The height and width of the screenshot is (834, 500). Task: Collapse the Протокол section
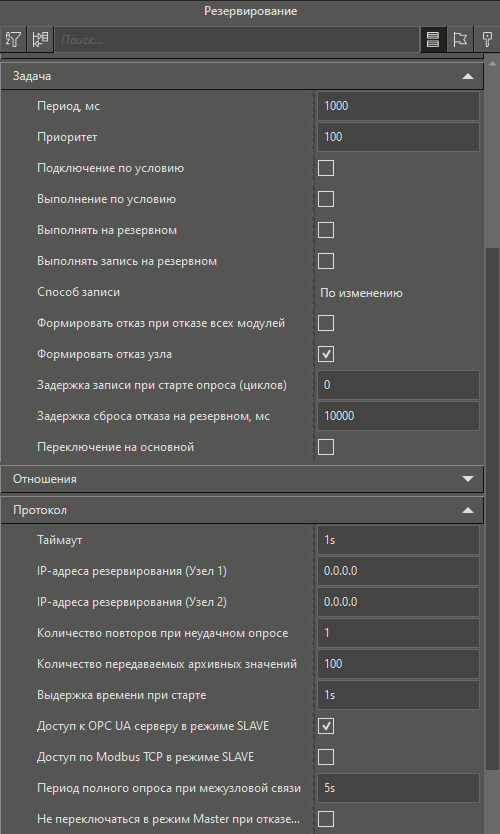click(468, 510)
